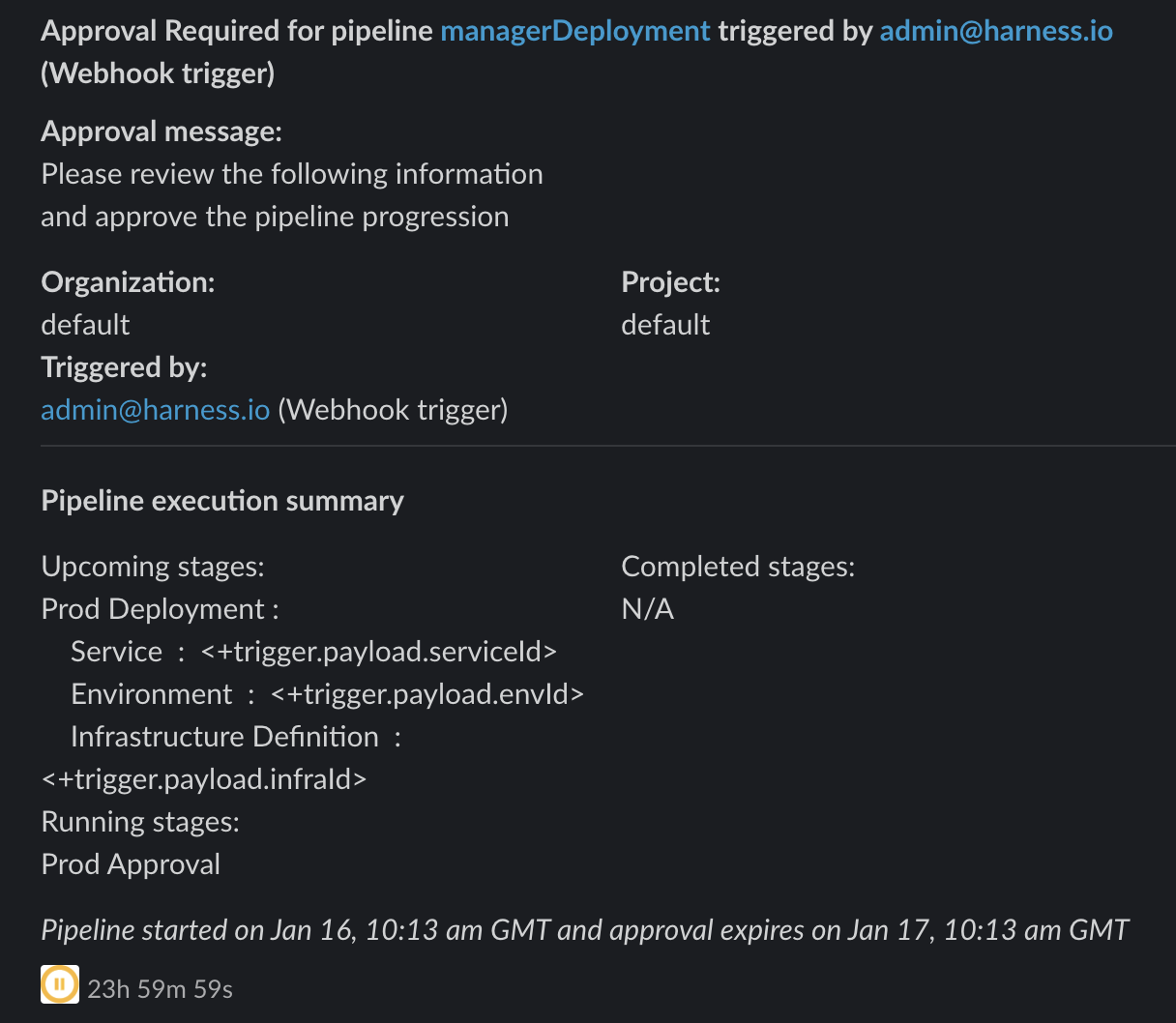Image resolution: width=1176 pixels, height=1023 pixels.
Task: Select the Prod Deployment stage name
Action: coord(153,609)
